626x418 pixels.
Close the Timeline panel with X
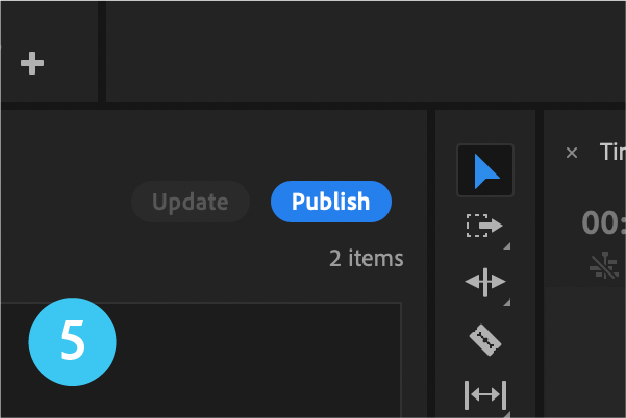572,153
